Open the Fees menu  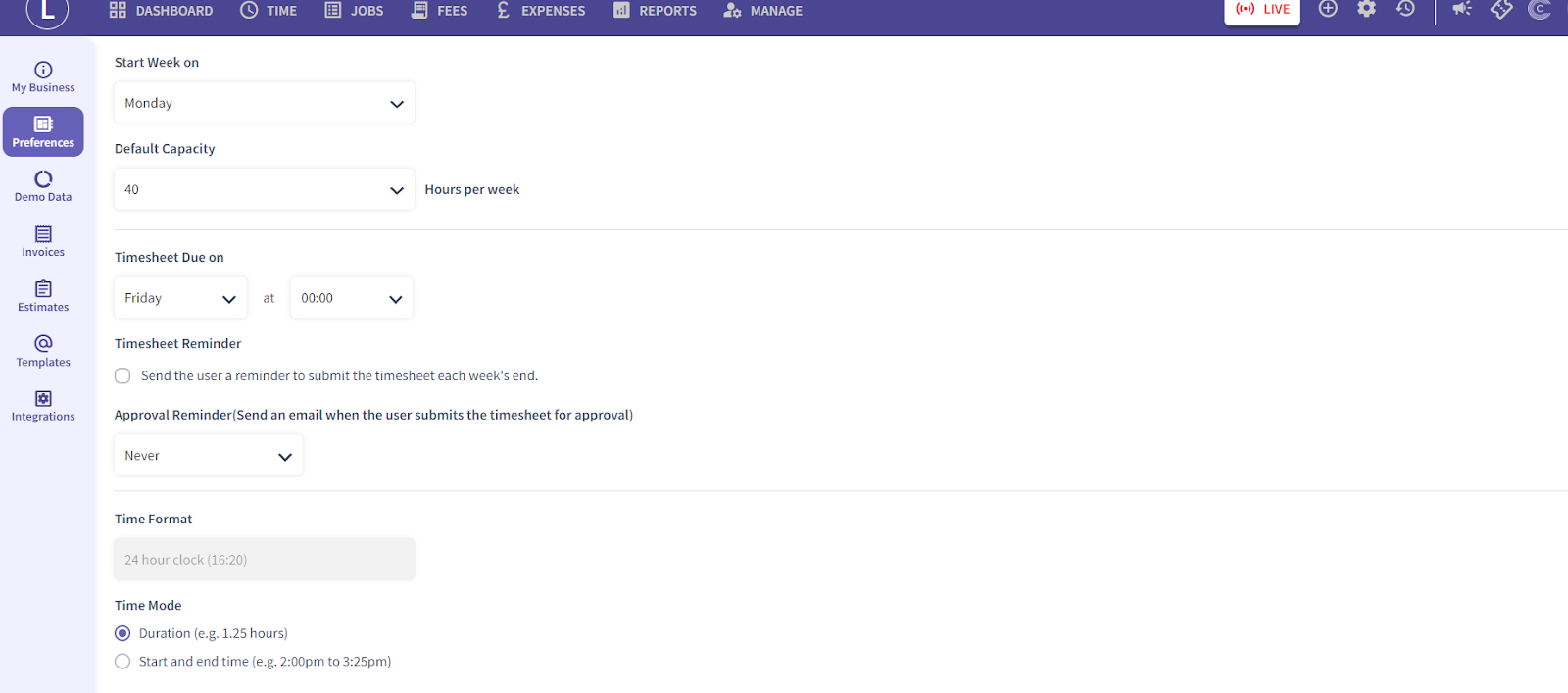(439, 11)
